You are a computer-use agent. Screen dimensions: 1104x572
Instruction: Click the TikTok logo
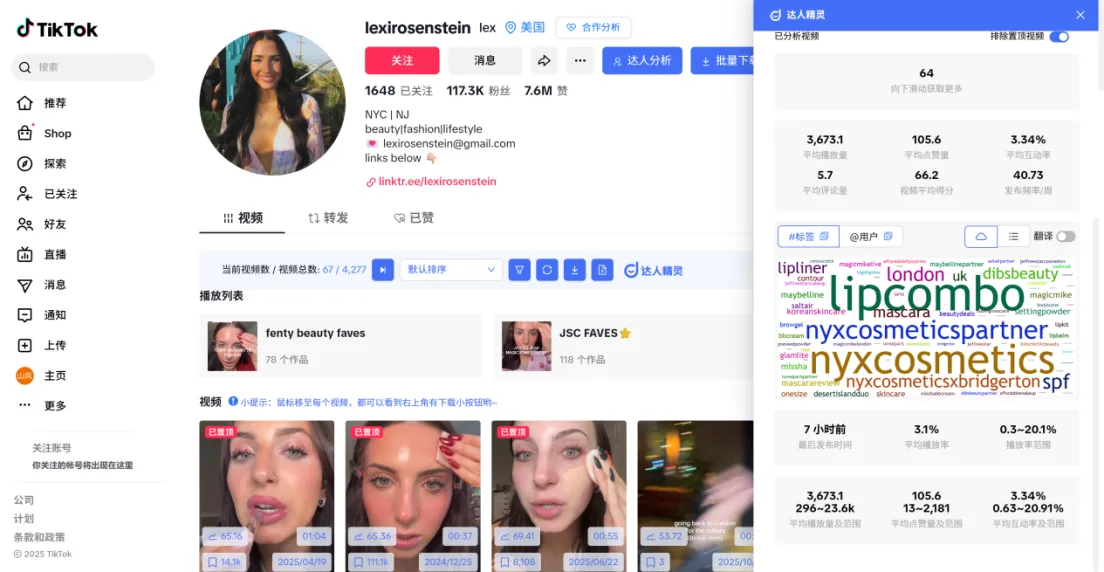(57, 29)
